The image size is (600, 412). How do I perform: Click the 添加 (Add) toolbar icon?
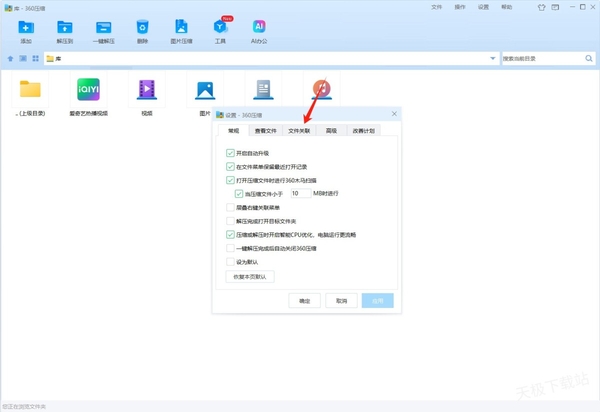click(26, 28)
